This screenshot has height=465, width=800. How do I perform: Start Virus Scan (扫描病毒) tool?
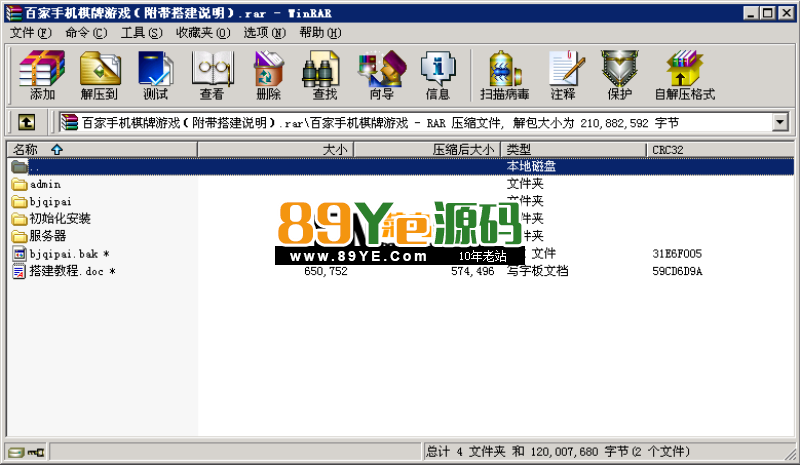tap(505, 75)
